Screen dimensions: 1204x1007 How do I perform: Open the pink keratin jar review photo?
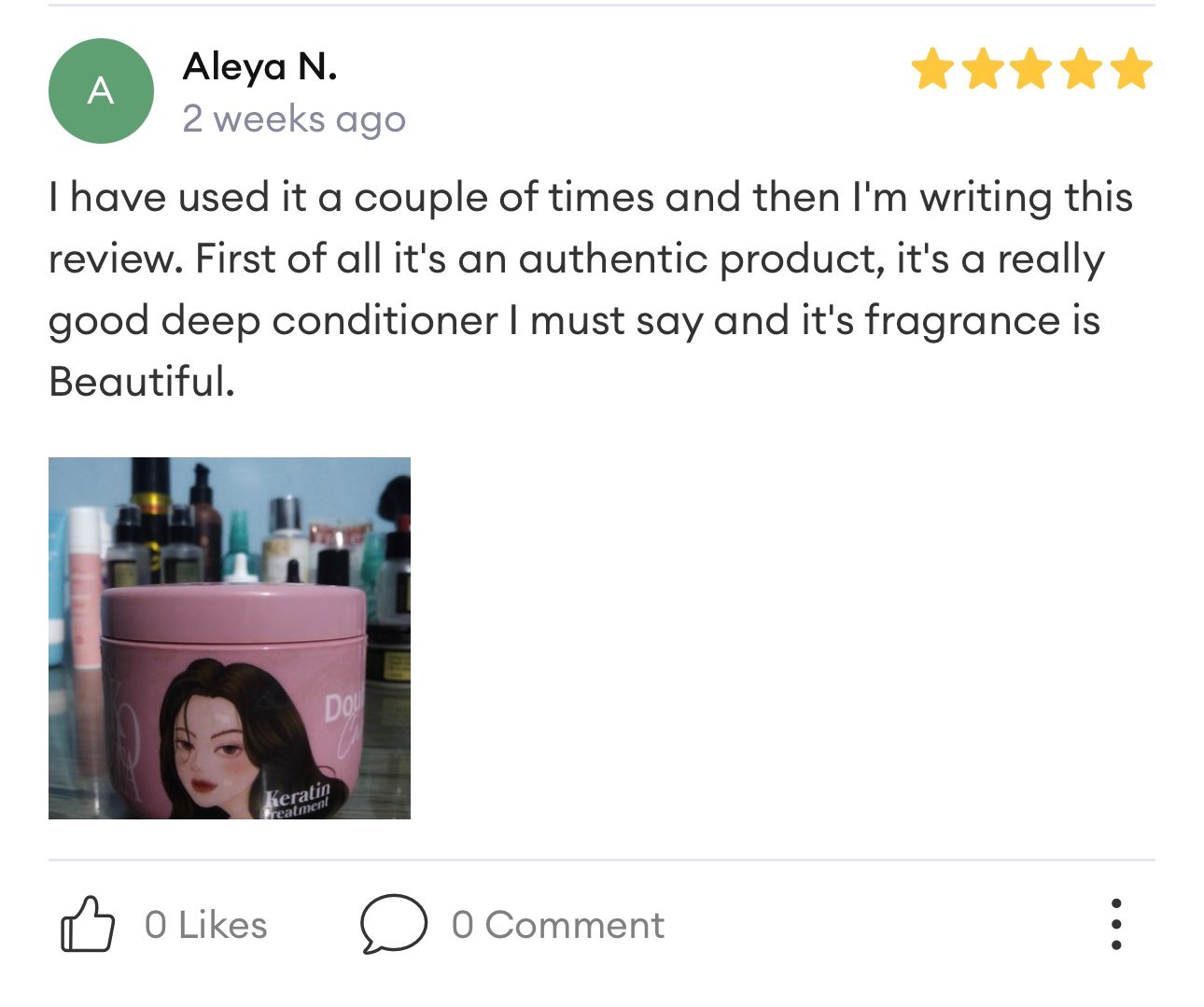(230, 638)
